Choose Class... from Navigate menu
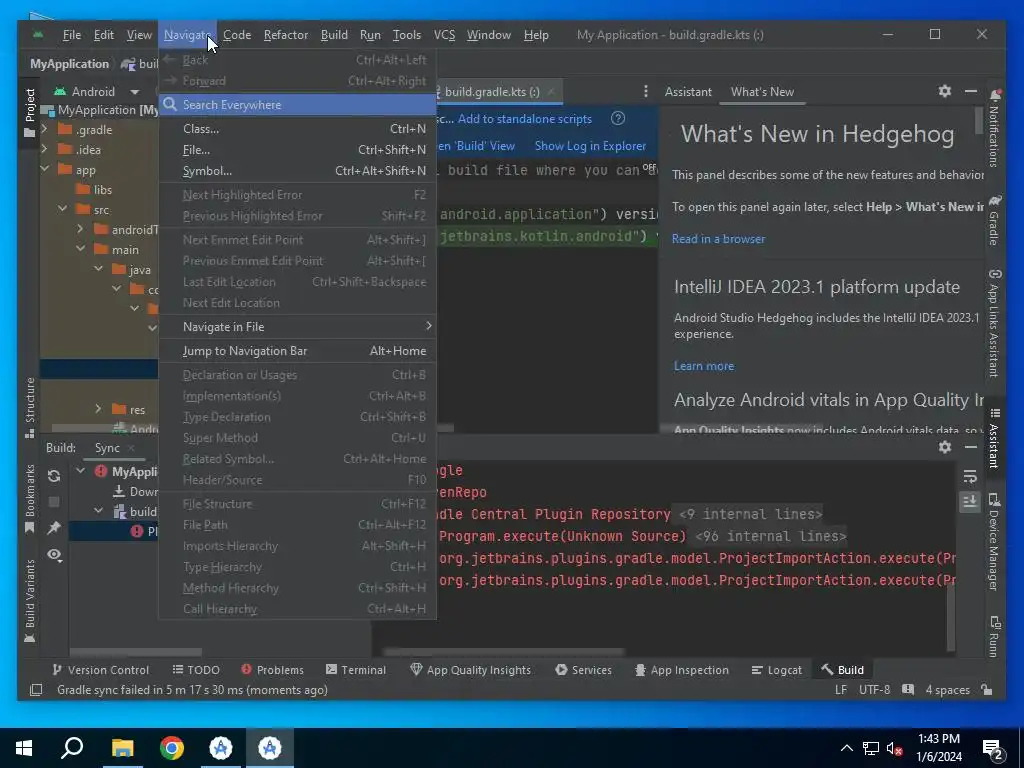 297,129
